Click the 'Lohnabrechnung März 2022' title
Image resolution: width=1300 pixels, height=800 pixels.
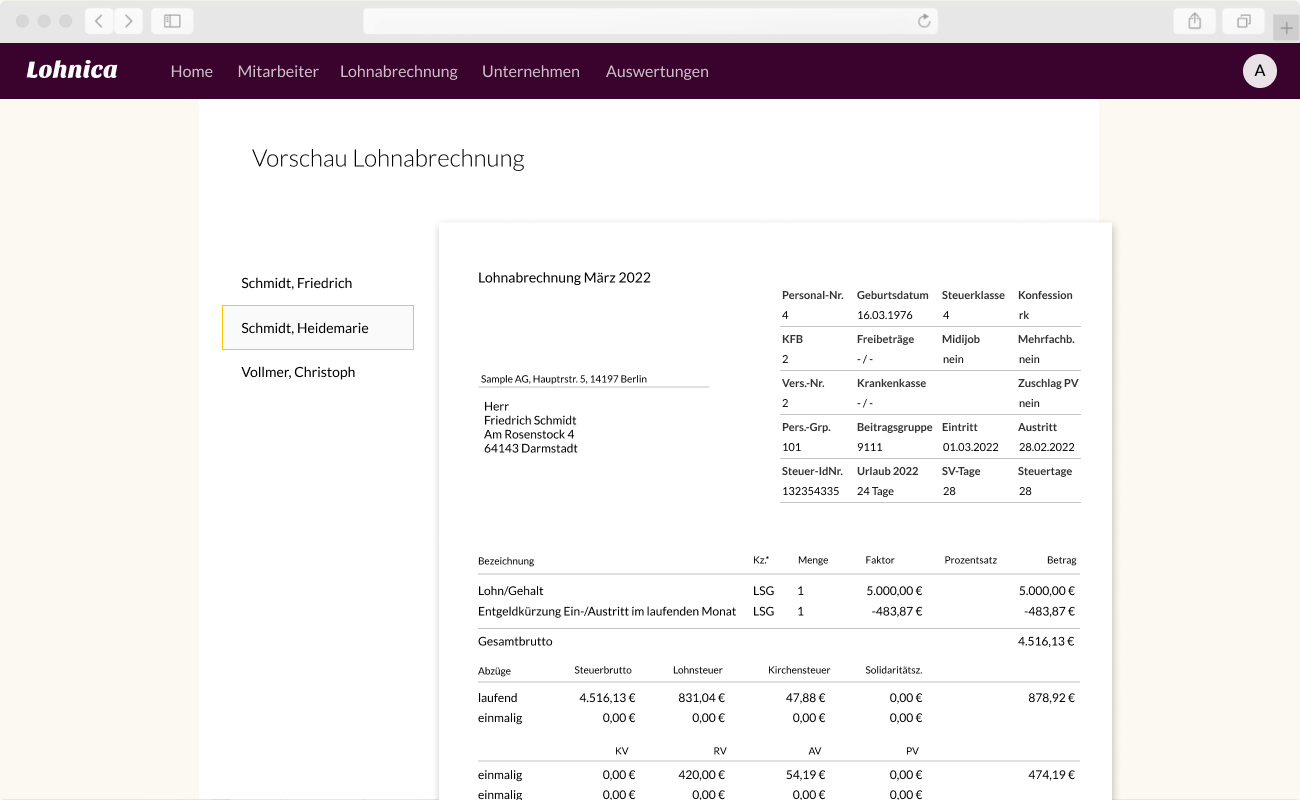click(564, 278)
